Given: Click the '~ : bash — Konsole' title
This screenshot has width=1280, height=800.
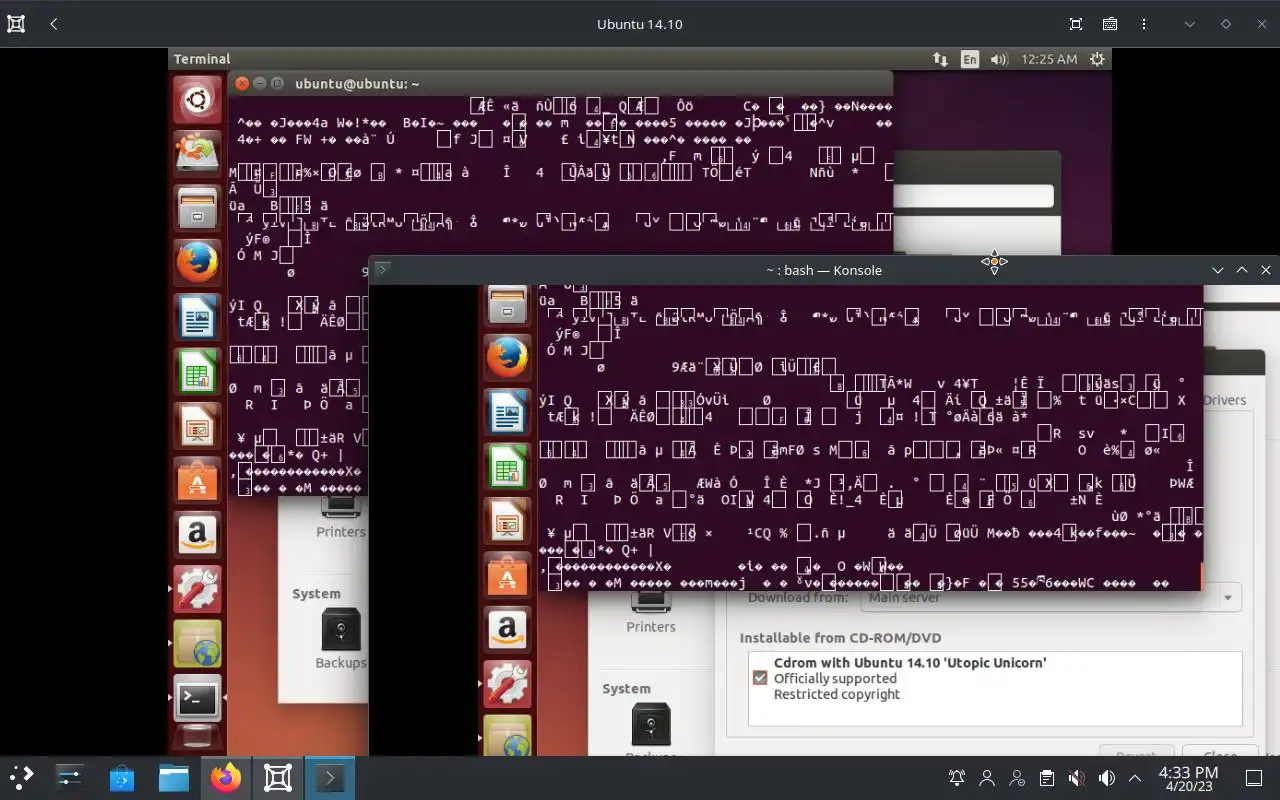Looking at the screenshot, I should point(824,270).
